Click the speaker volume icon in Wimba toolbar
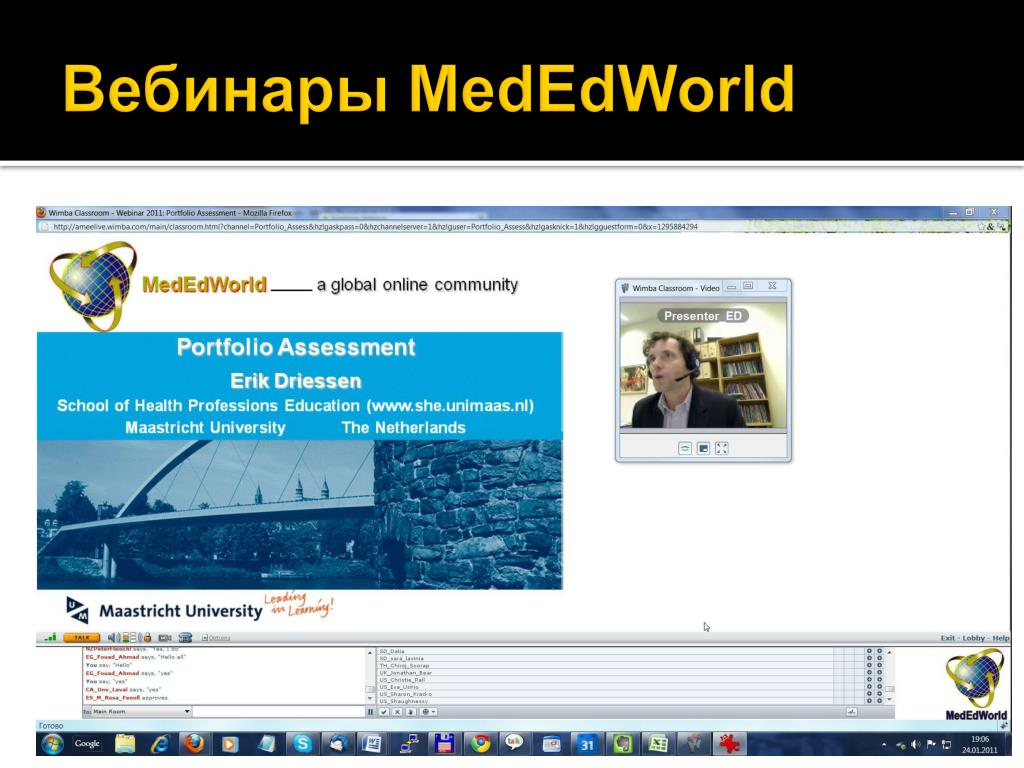 click(112, 637)
